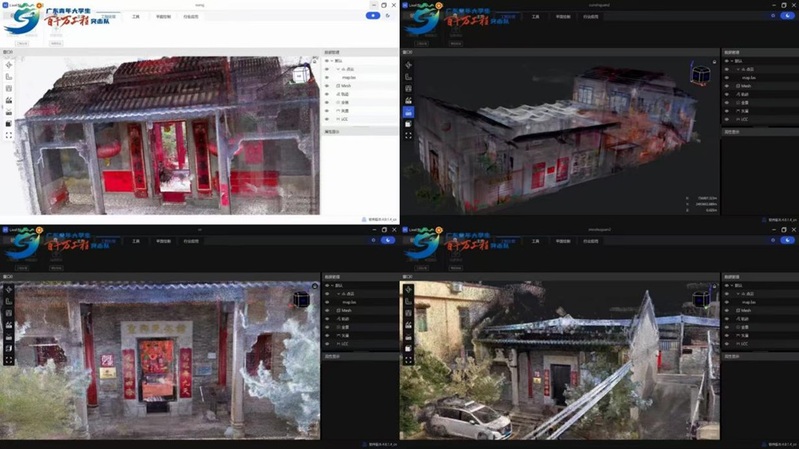
Task: Select the L-shaped measure tool in long-building window
Action: click(x=408, y=77)
